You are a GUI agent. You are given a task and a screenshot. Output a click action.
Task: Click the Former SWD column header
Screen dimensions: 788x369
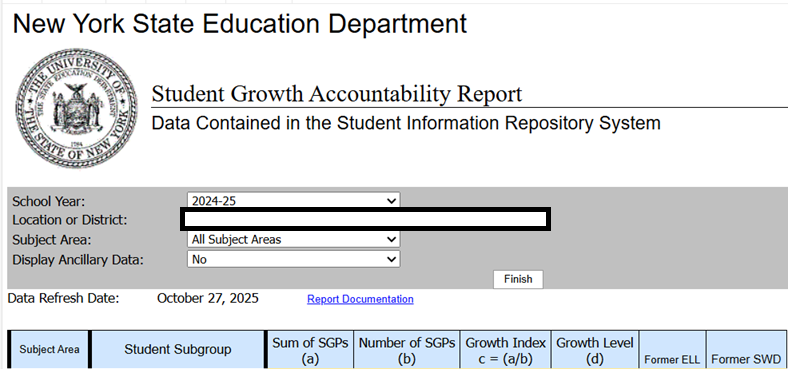tap(746, 350)
